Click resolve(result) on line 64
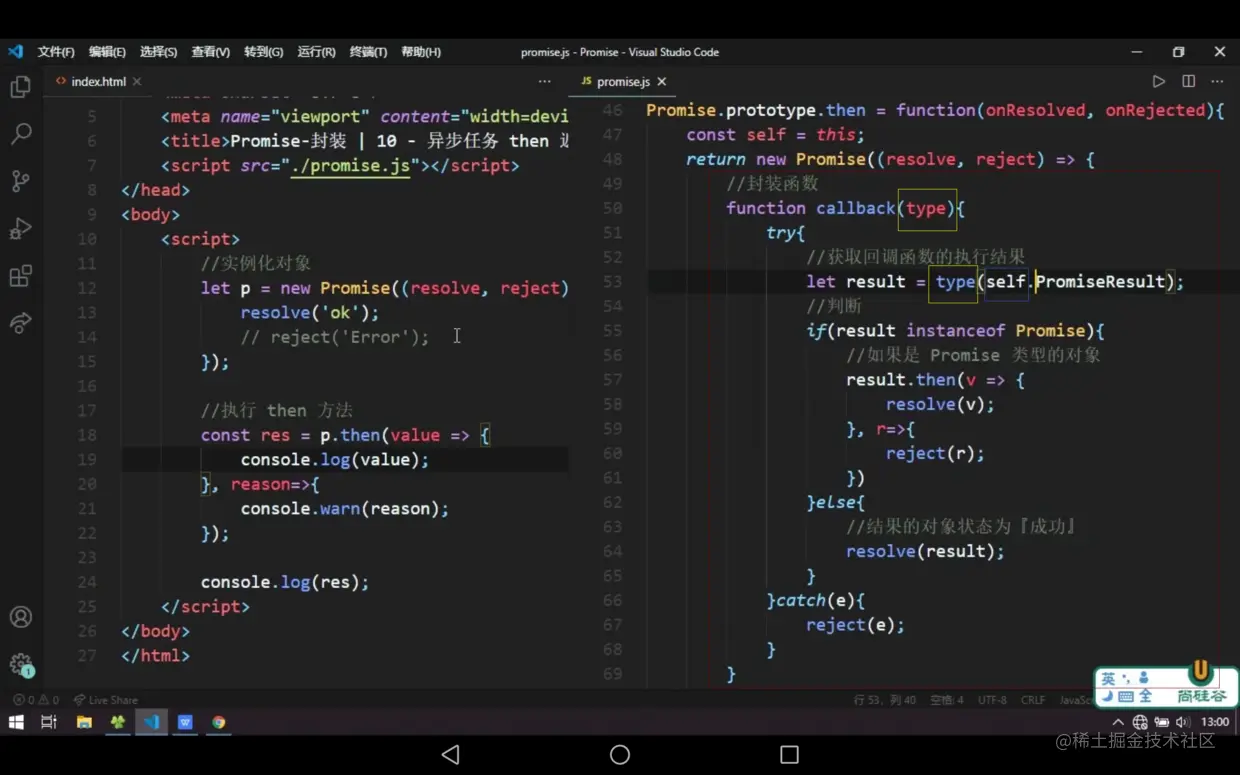1240x775 pixels. (x=925, y=551)
